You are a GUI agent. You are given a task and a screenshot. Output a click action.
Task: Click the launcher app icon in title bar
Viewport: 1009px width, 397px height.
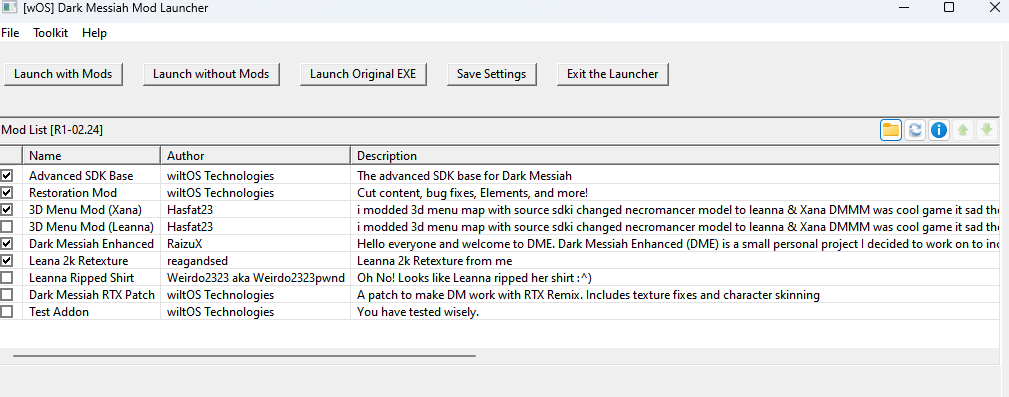8,8
